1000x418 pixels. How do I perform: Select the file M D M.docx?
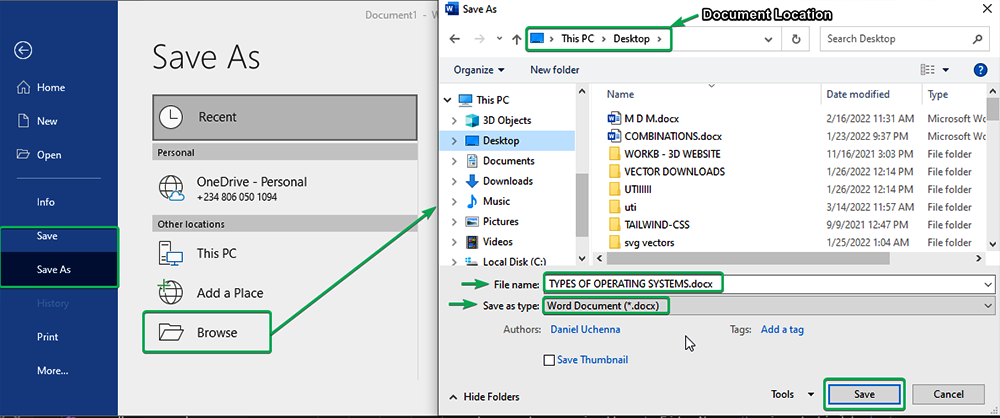click(652, 119)
